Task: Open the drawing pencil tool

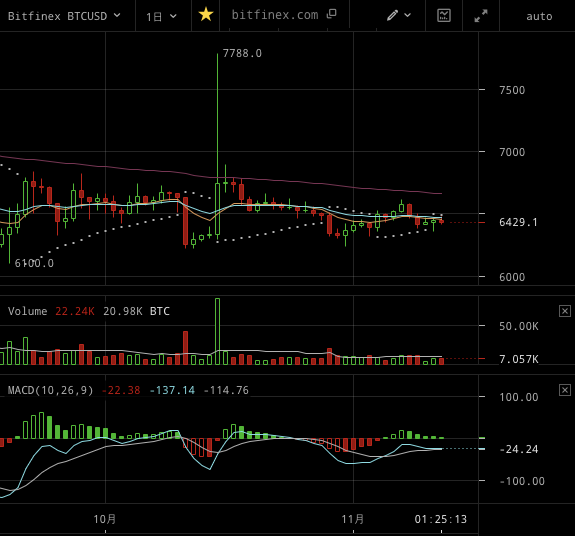Action: click(x=392, y=15)
